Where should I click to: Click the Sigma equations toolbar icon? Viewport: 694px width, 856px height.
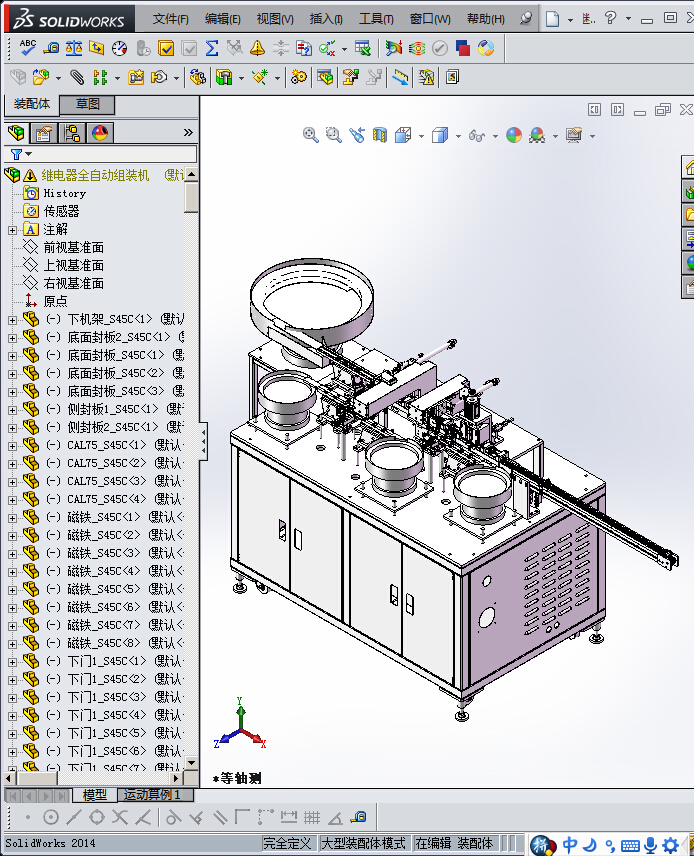pyautogui.click(x=211, y=47)
